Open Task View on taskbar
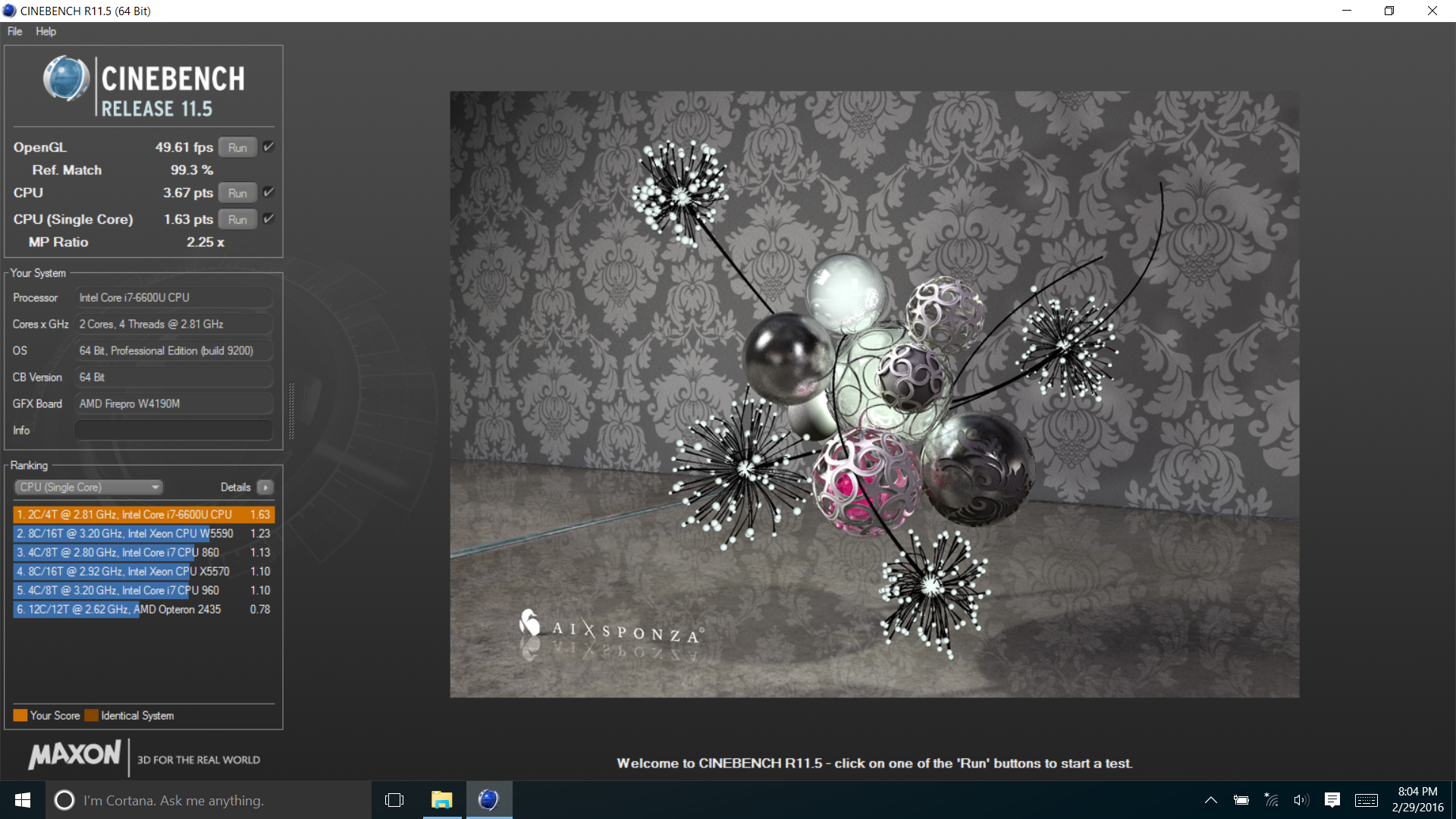 click(x=394, y=800)
